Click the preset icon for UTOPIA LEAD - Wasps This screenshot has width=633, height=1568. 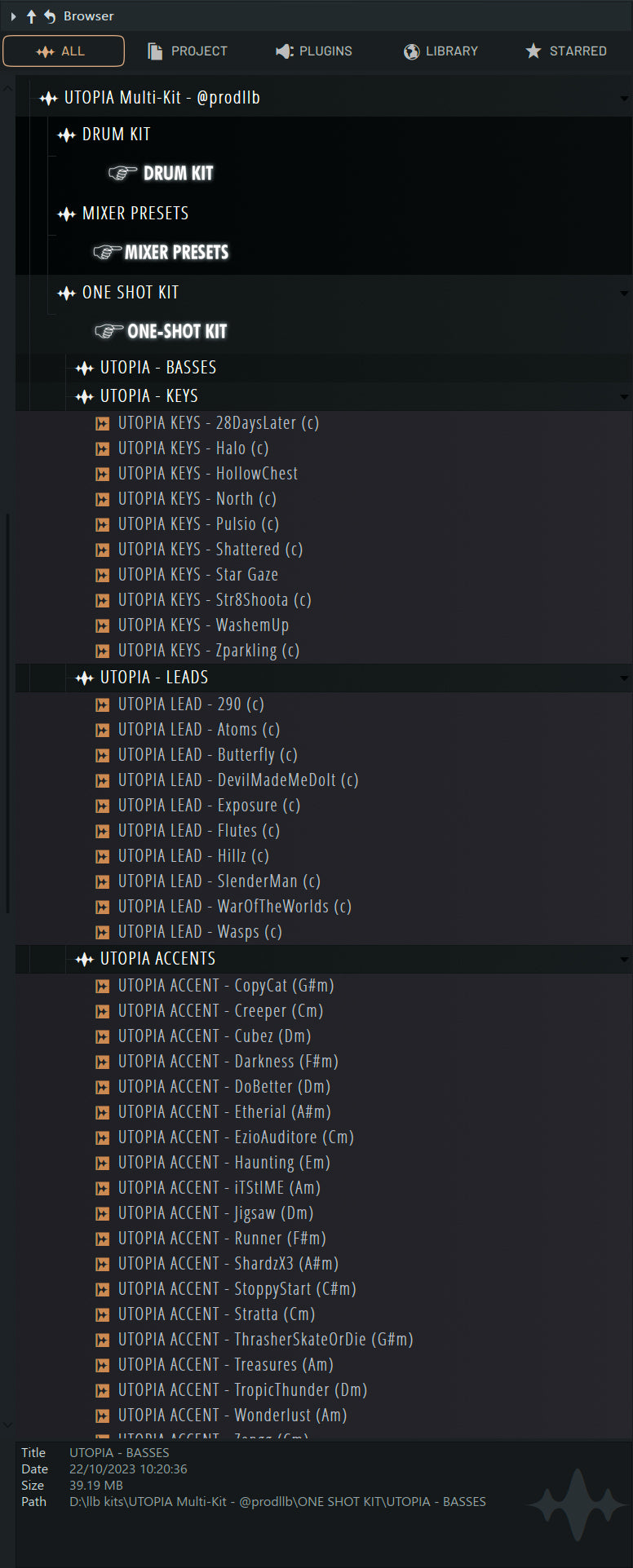[x=103, y=933]
